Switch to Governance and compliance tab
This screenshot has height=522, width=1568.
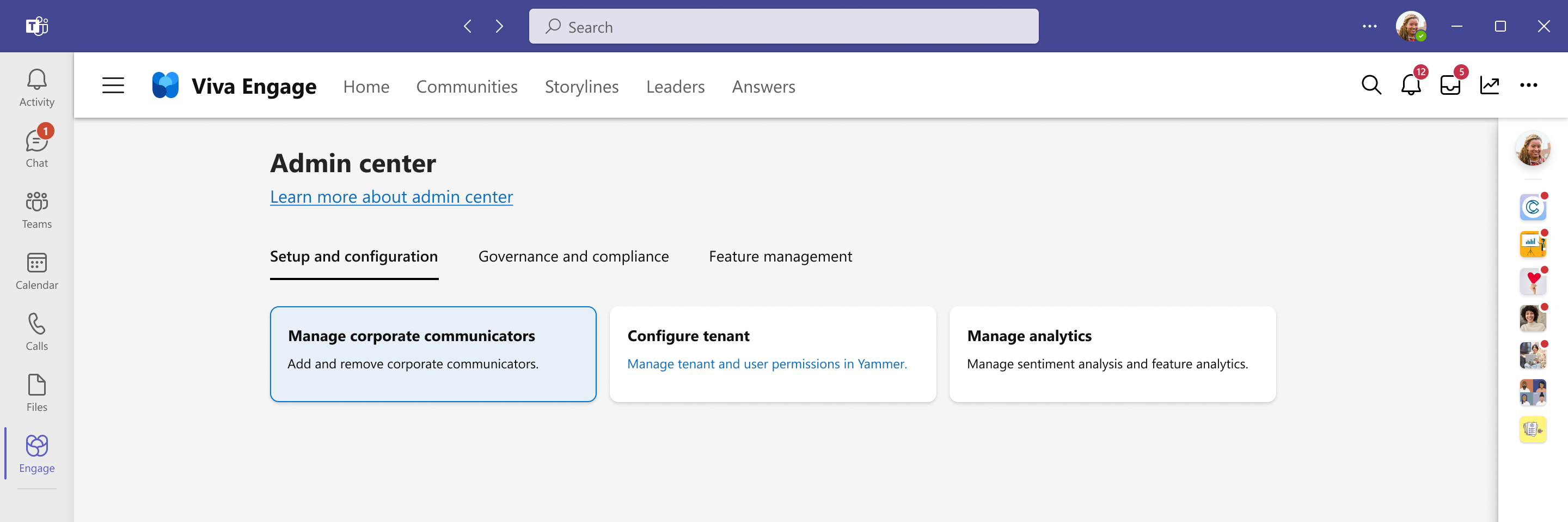coord(573,257)
